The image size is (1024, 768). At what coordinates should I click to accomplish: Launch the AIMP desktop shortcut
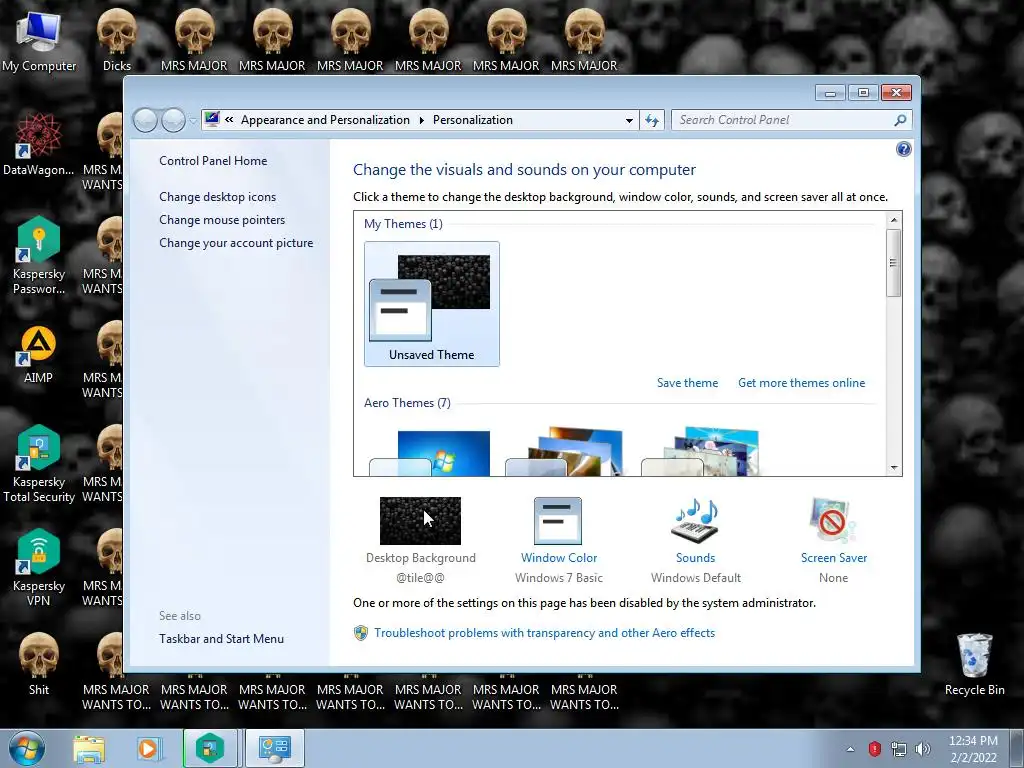coord(39,355)
